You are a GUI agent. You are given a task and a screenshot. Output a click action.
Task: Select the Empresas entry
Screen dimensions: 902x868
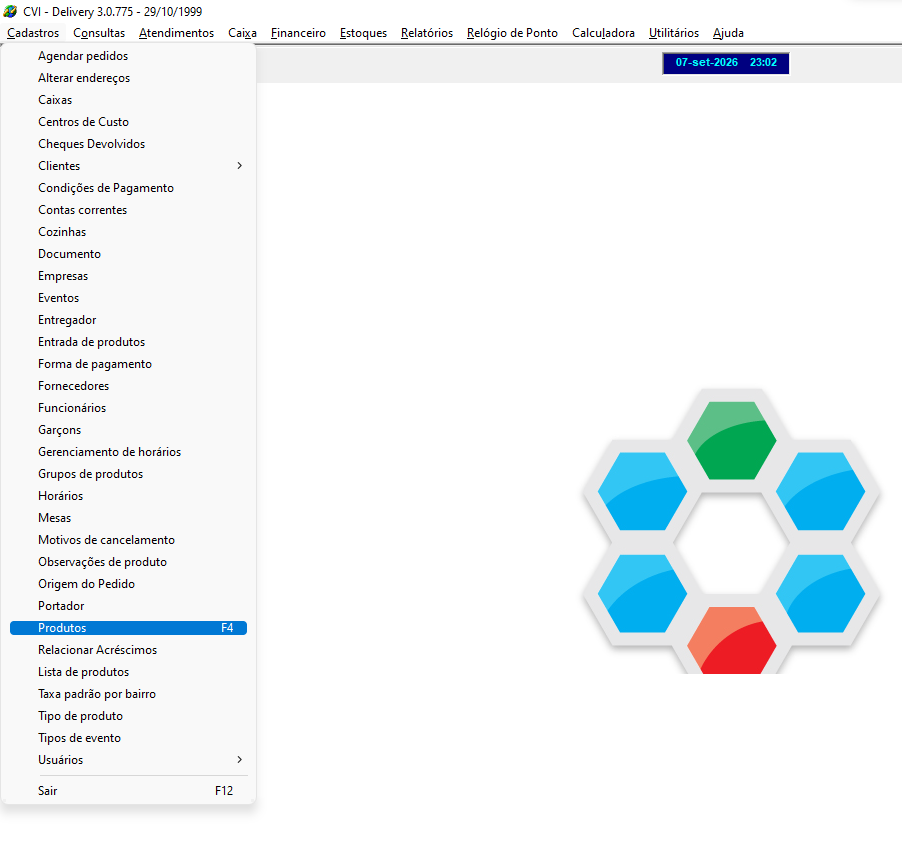128,276
